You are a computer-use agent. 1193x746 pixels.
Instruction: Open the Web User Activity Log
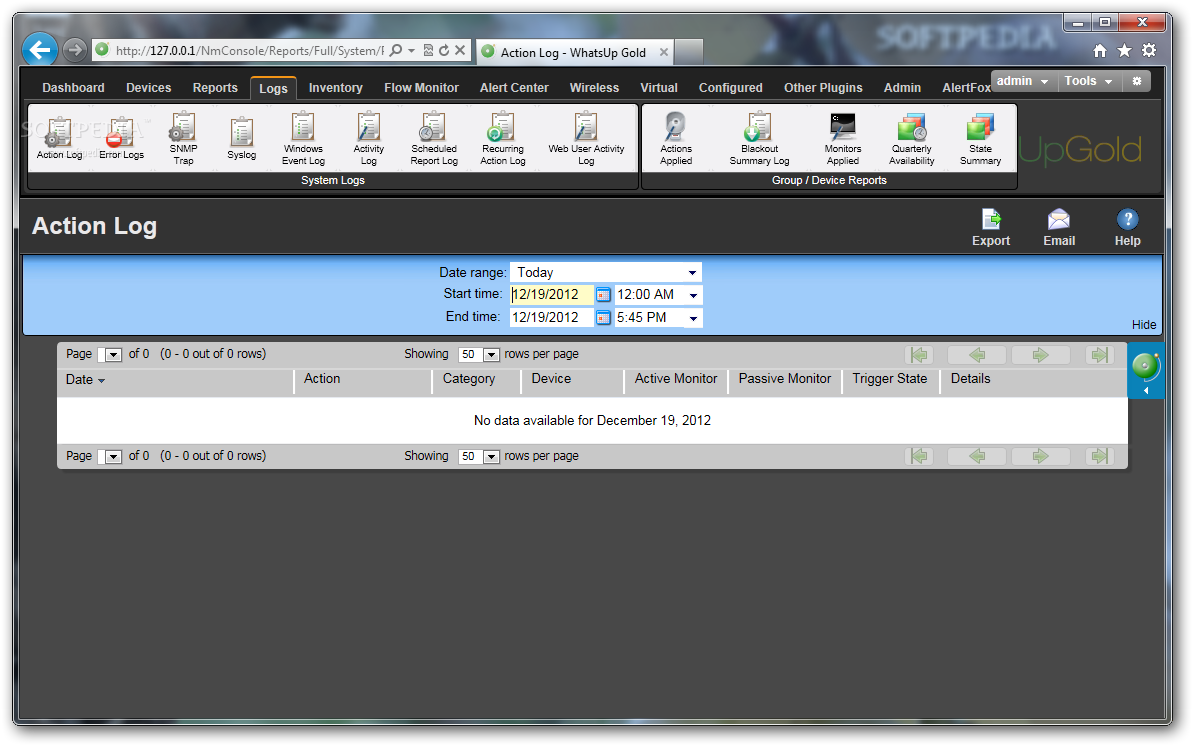pyautogui.click(x=586, y=138)
